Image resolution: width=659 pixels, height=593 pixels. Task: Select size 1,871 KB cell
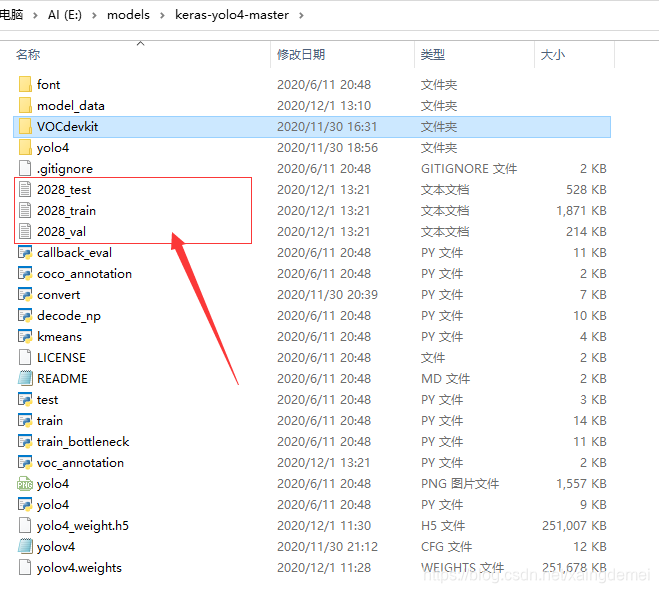(x=581, y=211)
